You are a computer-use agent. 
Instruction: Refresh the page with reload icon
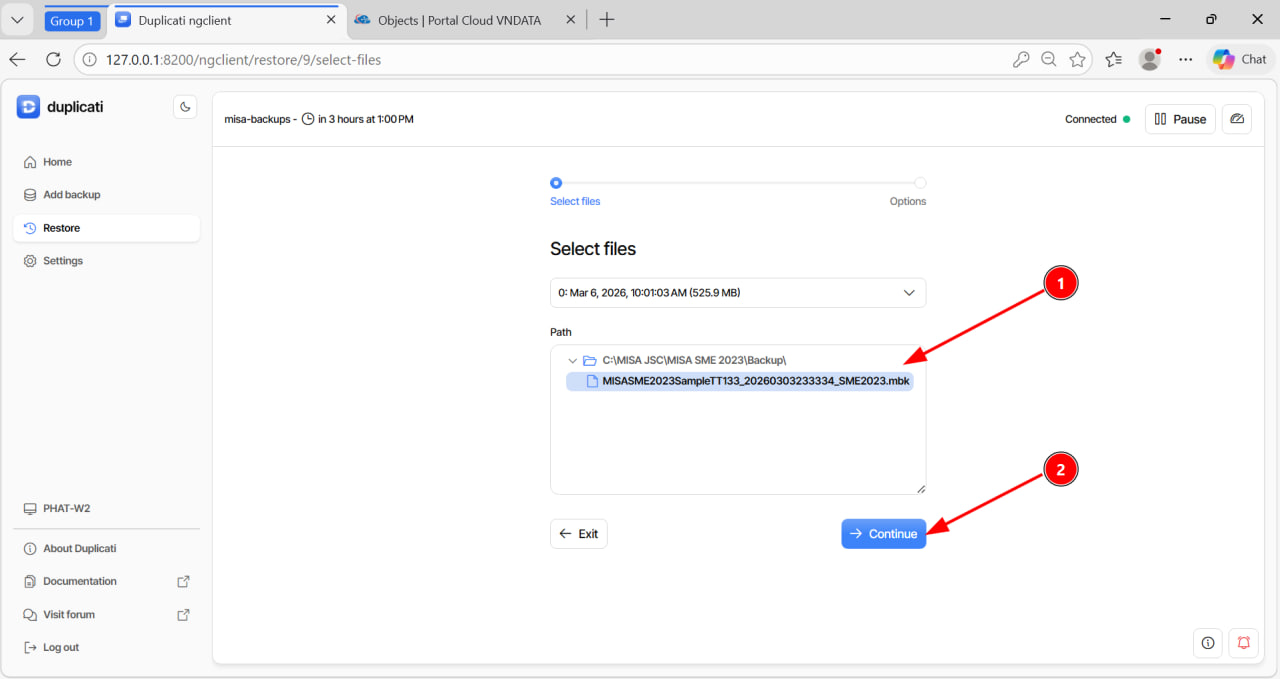[52, 60]
